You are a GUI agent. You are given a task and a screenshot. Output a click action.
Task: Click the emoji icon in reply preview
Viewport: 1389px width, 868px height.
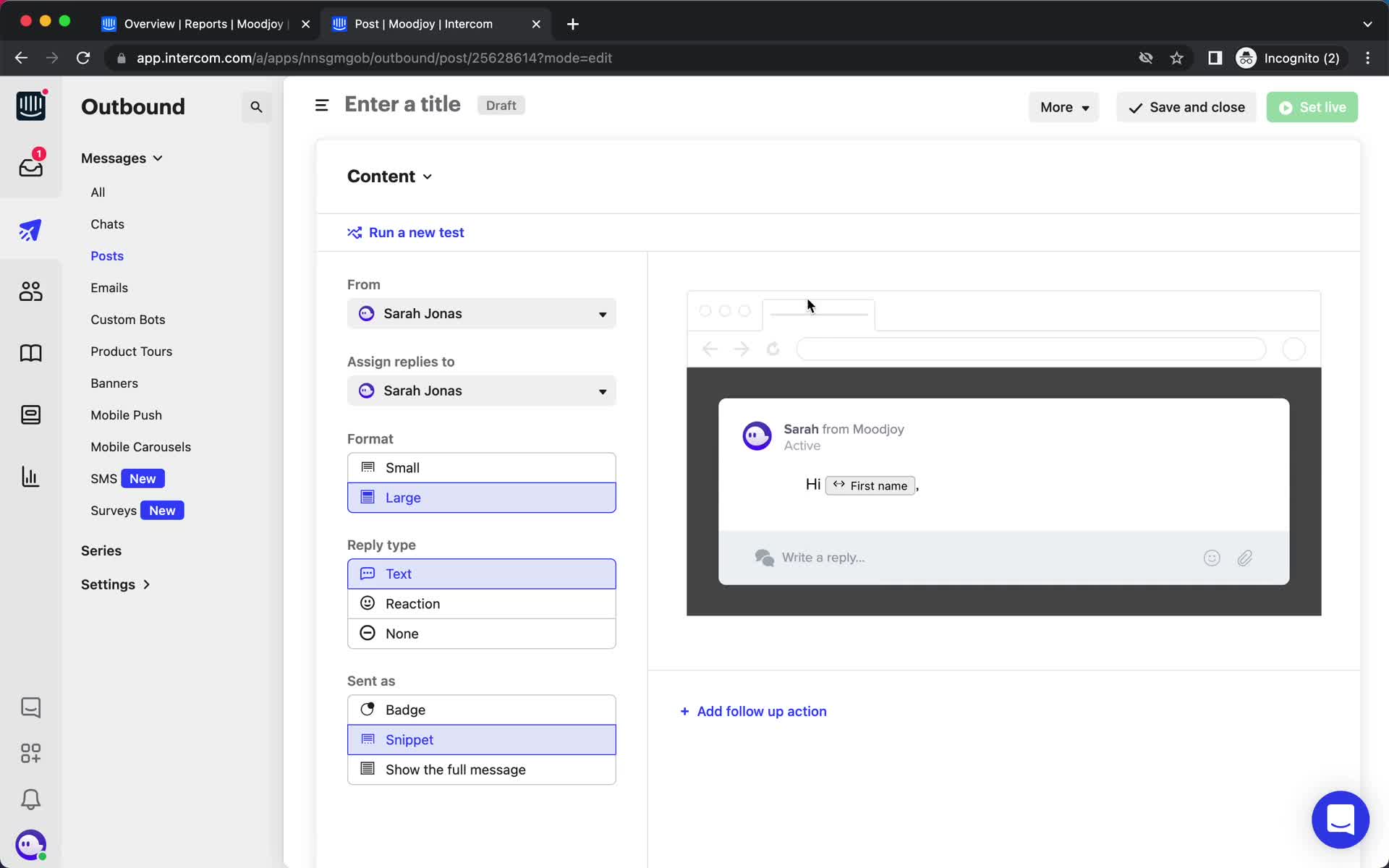[1212, 558]
